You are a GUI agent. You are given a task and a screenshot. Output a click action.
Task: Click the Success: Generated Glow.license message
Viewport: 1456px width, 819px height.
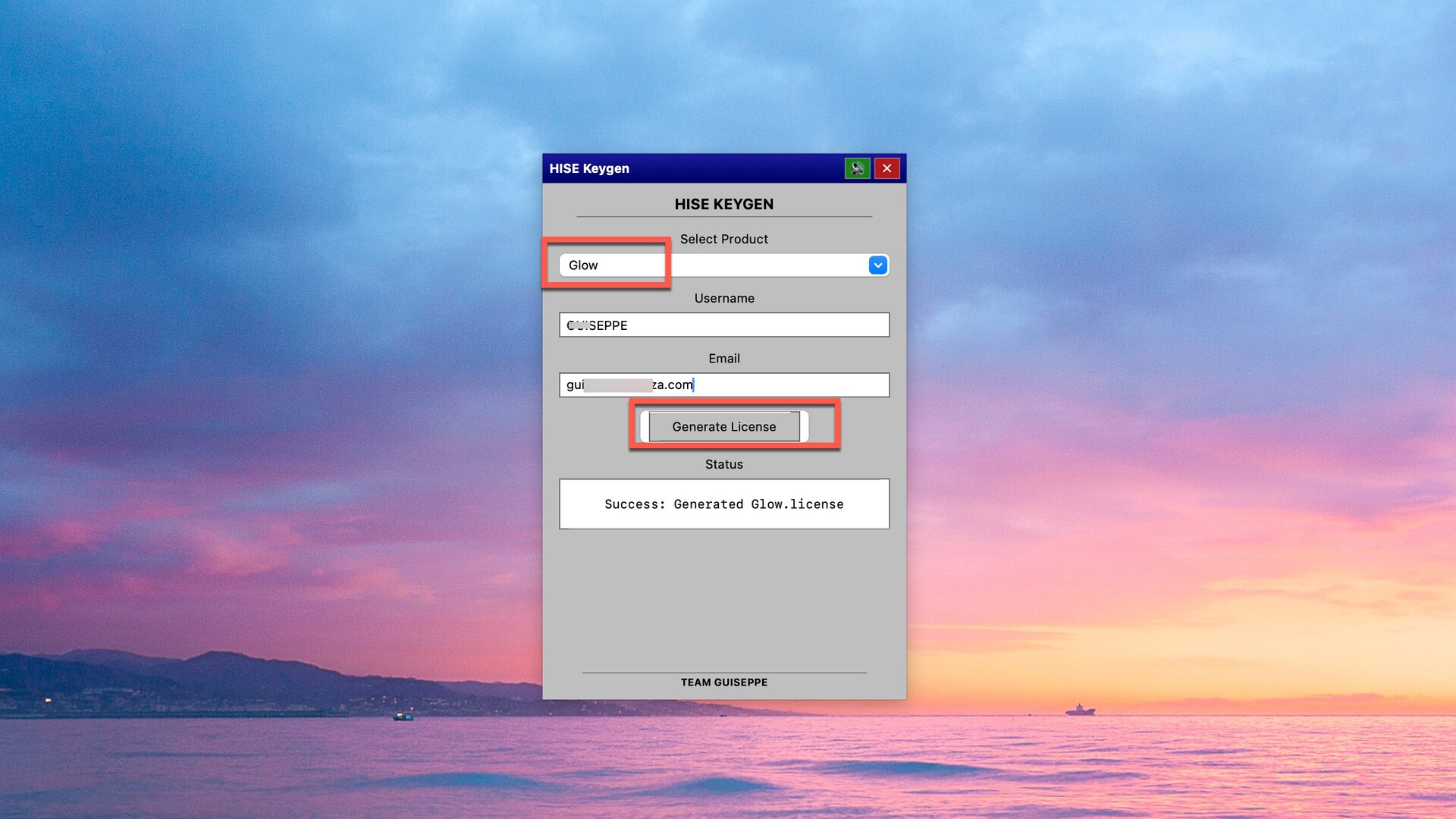coord(723,504)
